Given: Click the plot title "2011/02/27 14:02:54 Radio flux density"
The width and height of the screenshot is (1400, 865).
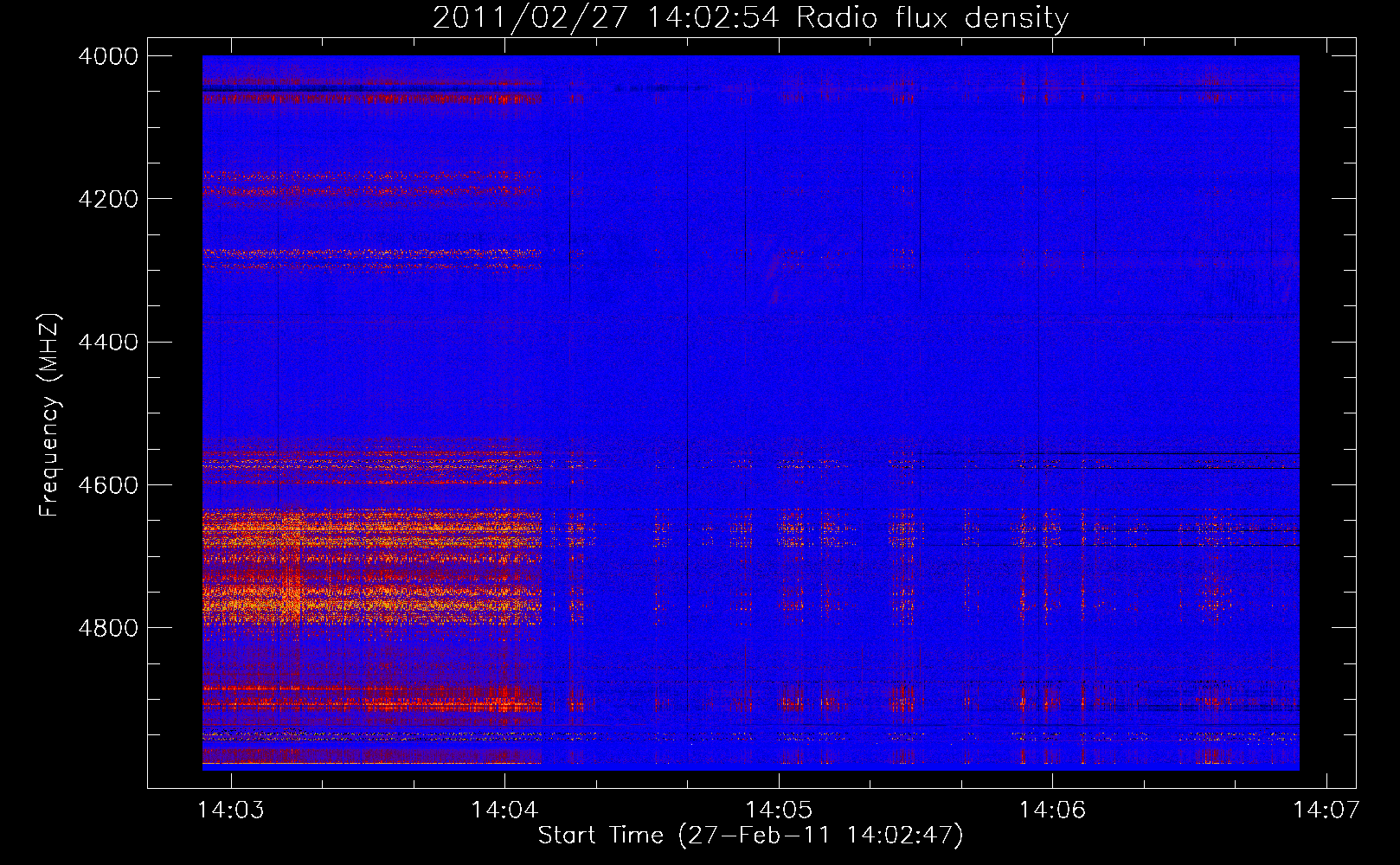Looking at the screenshot, I should (751, 18).
